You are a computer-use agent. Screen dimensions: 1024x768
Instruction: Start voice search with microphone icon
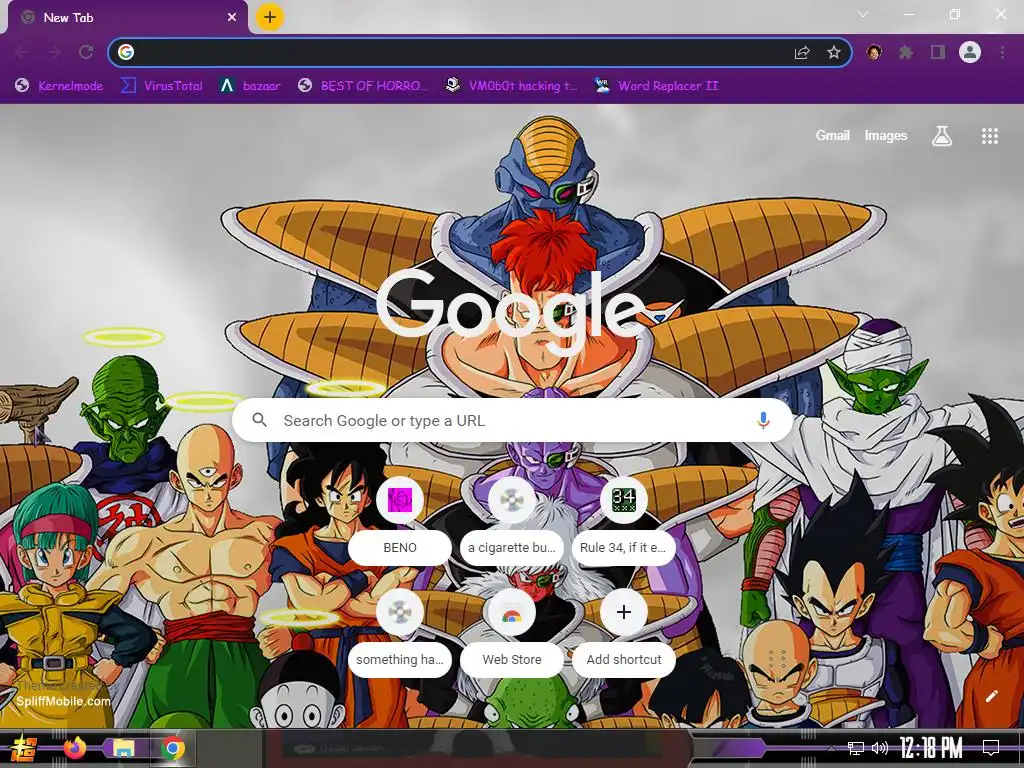pyautogui.click(x=763, y=421)
